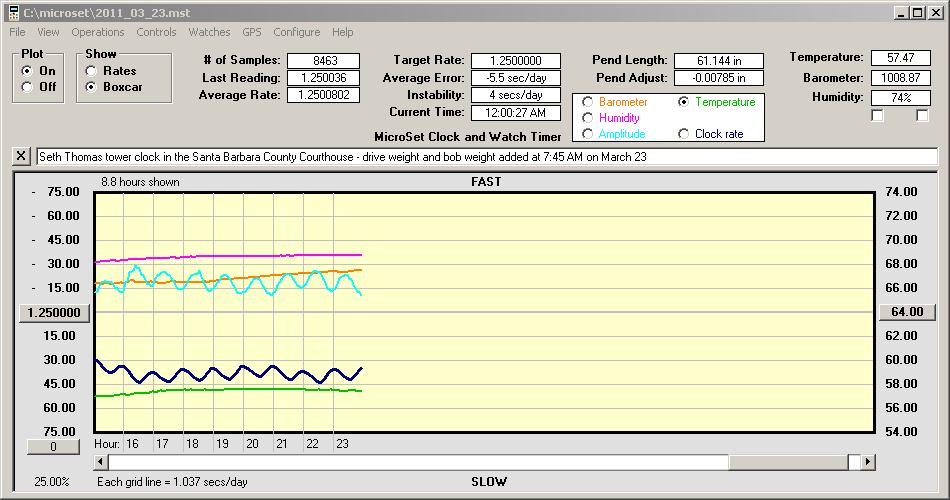Click hour 20 on the time axis

click(252, 444)
